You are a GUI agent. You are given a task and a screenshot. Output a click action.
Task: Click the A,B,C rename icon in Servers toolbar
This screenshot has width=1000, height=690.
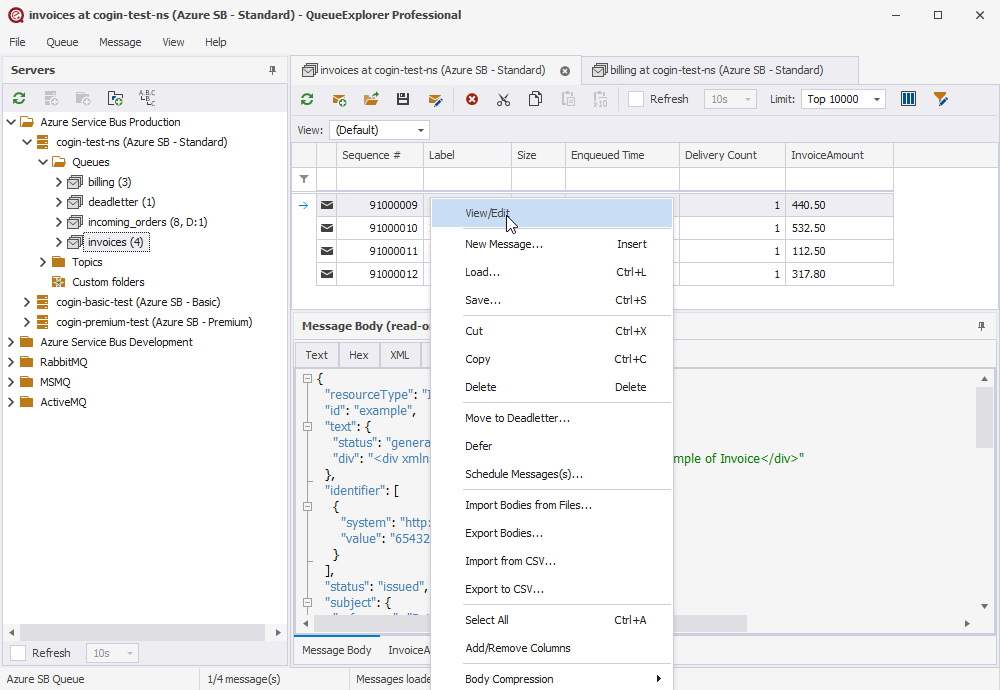click(x=147, y=98)
